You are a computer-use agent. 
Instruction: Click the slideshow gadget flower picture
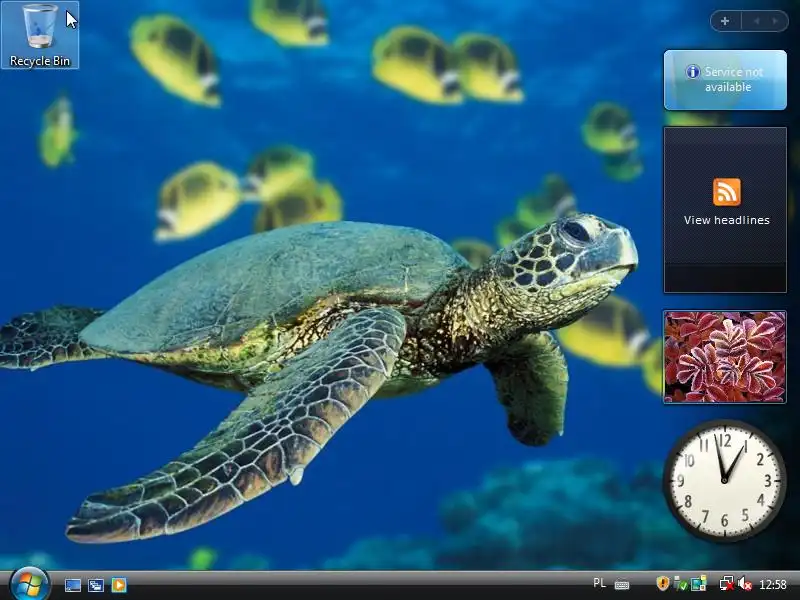coord(724,357)
